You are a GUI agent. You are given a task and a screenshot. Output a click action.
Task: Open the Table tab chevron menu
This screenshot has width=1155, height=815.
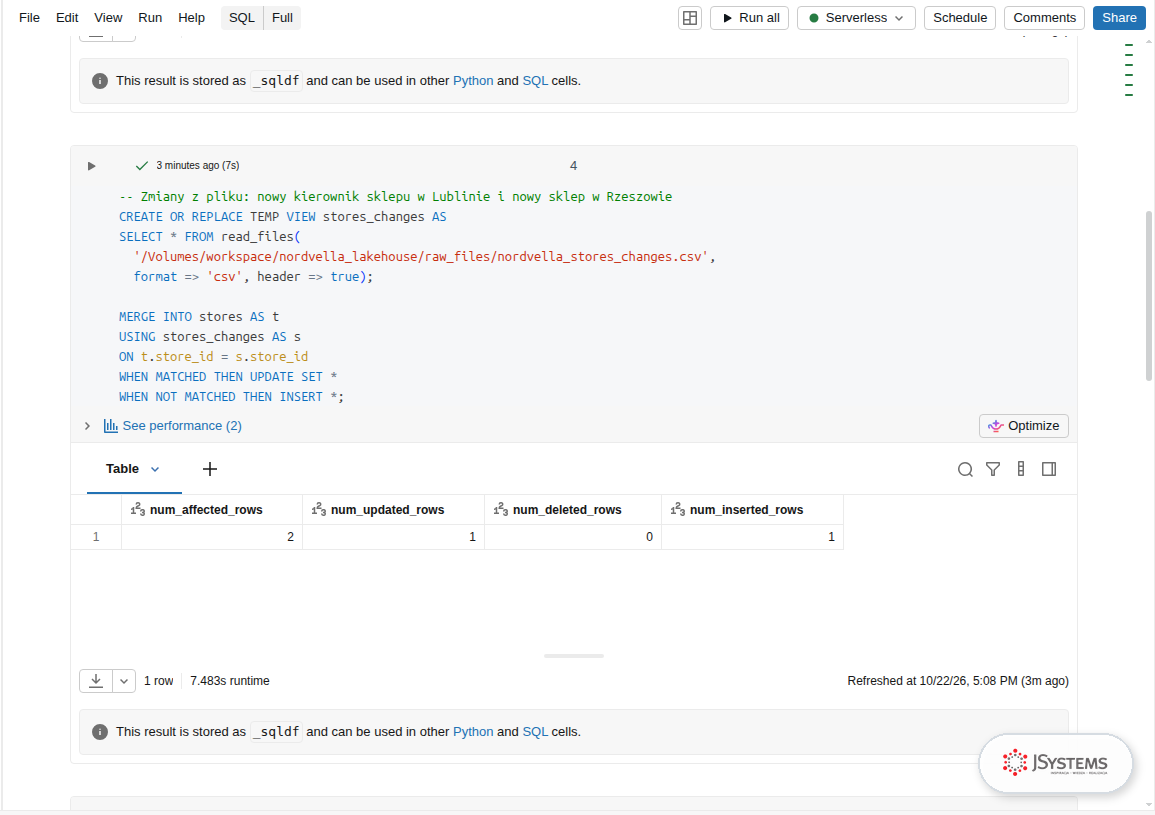click(x=155, y=469)
